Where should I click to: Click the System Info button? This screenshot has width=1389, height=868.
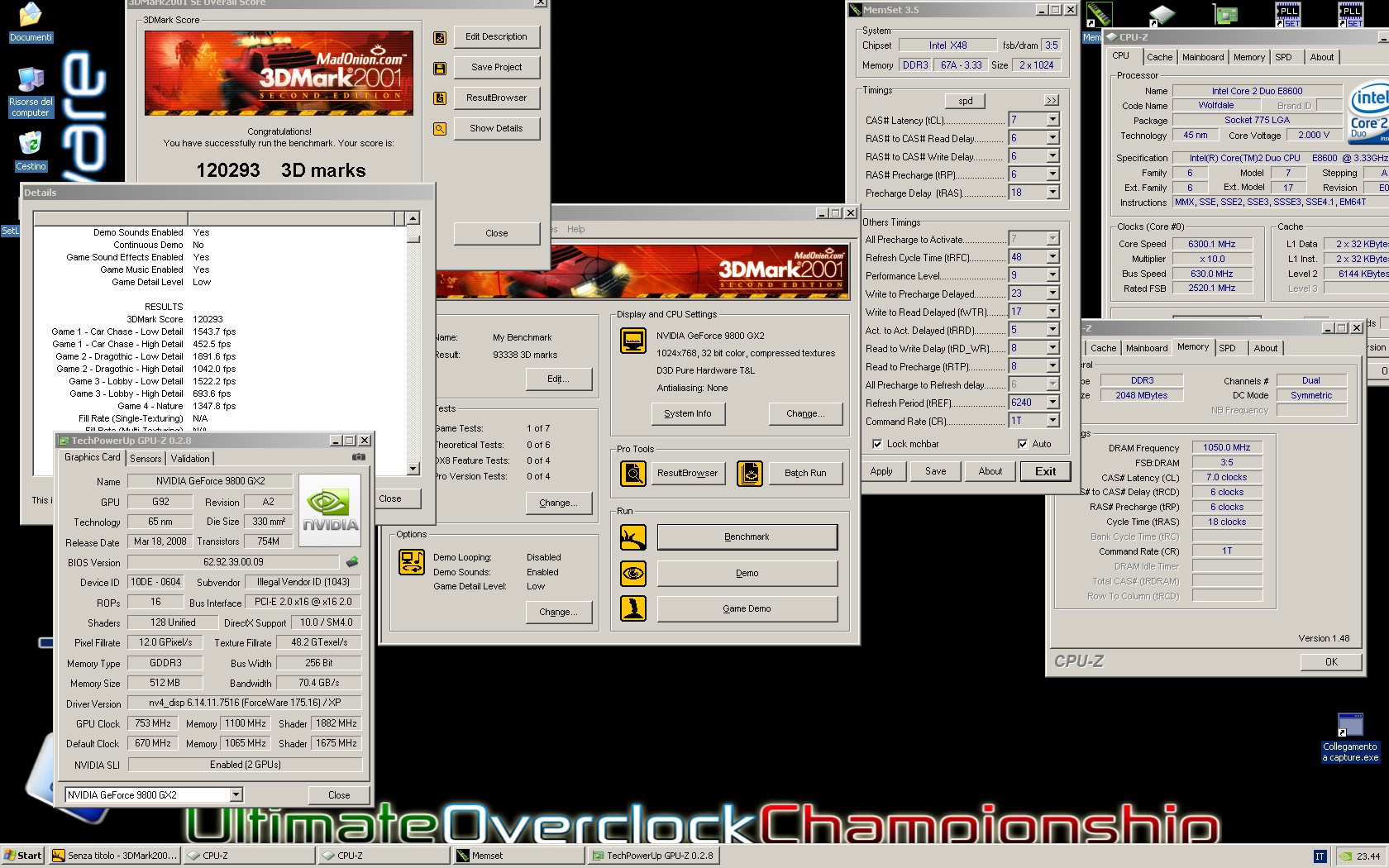click(687, 413)
